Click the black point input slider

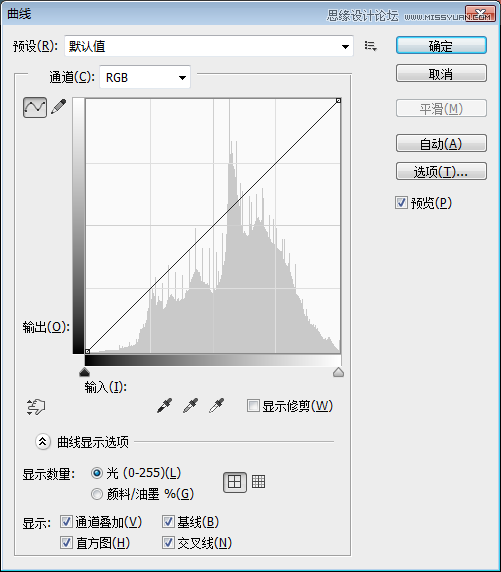(x=84, y=372)
